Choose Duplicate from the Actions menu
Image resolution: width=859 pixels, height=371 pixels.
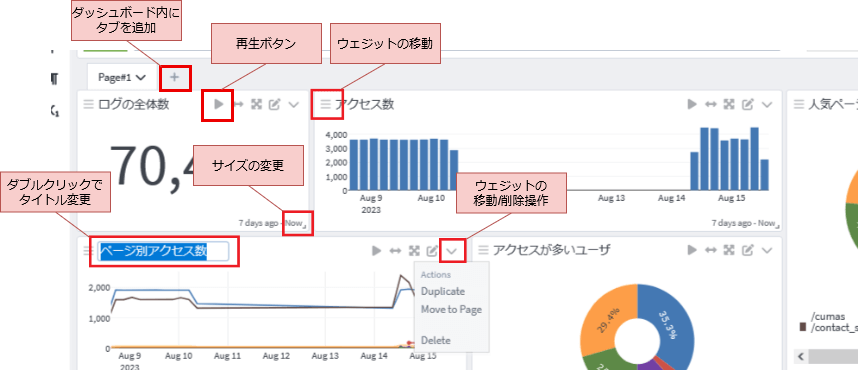point(443,292)
